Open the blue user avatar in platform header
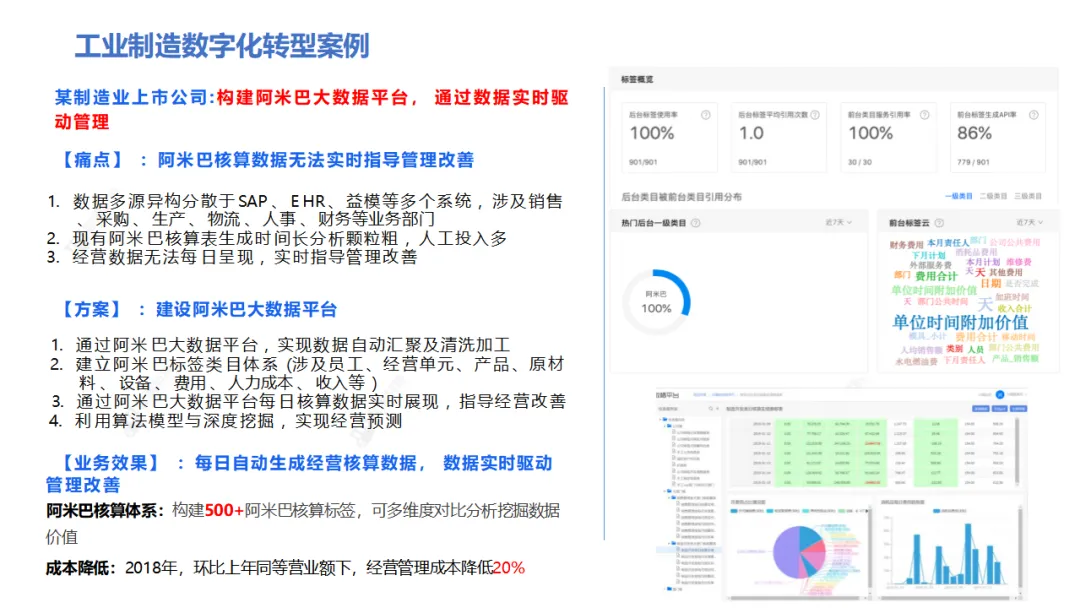1080x608 pixels. click(x=1000, y=395)
